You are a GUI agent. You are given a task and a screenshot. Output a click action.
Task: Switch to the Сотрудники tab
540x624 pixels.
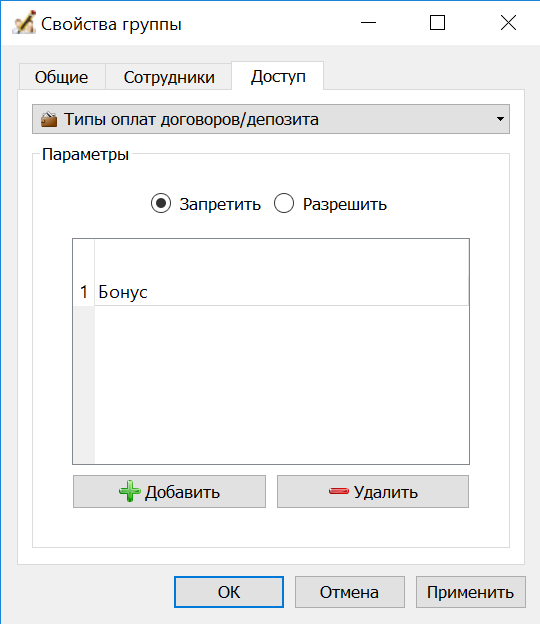tap(169, 77)
